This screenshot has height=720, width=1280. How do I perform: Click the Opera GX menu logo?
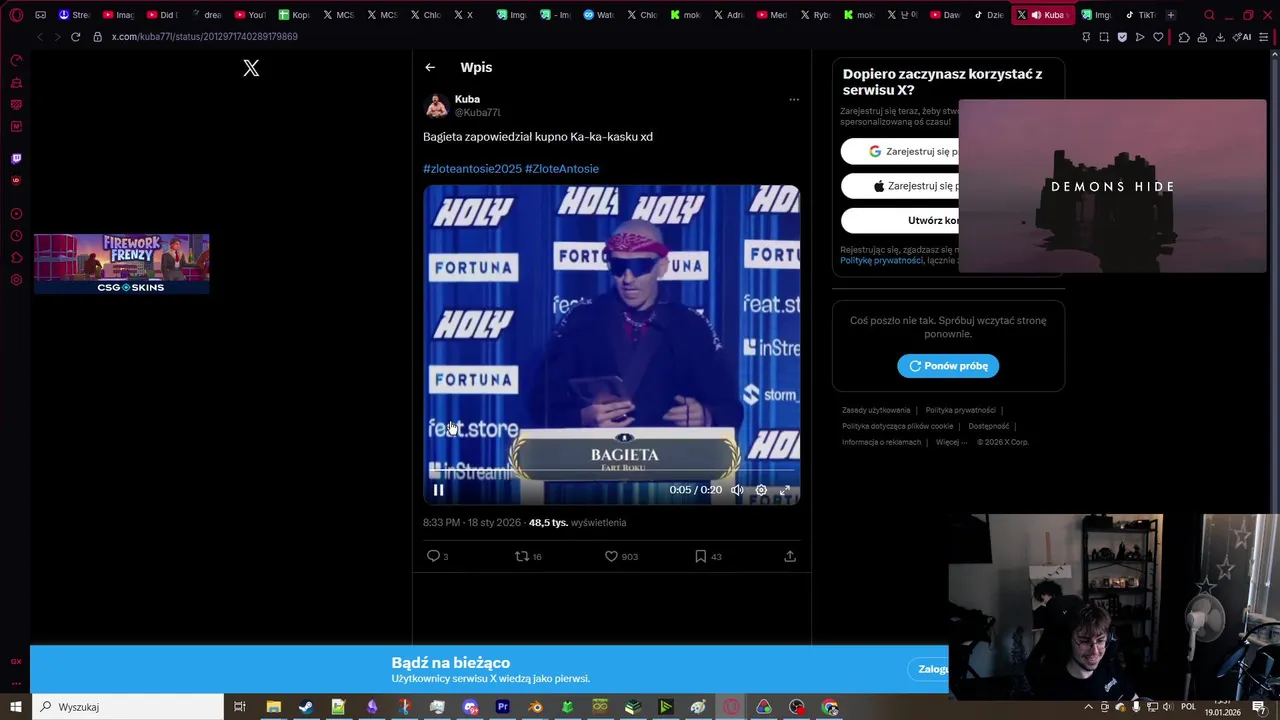pyautogui.click(x=16, y=15)
